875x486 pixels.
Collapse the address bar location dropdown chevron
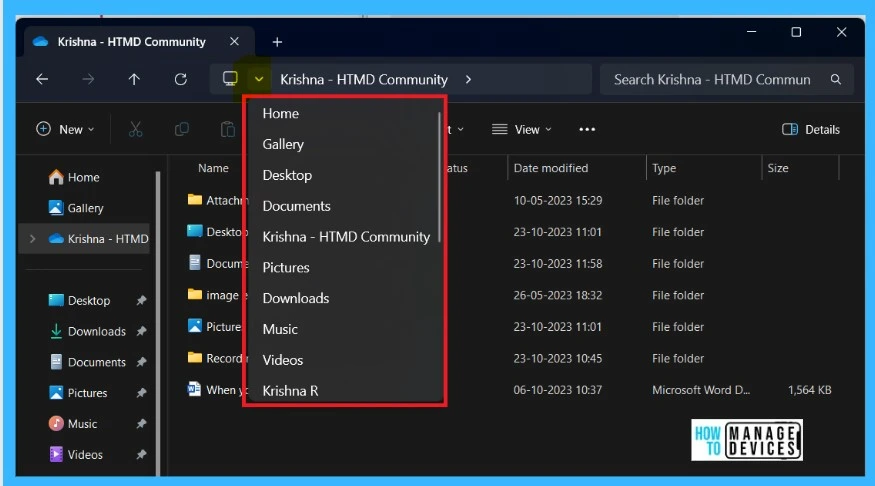pos(259,79)
